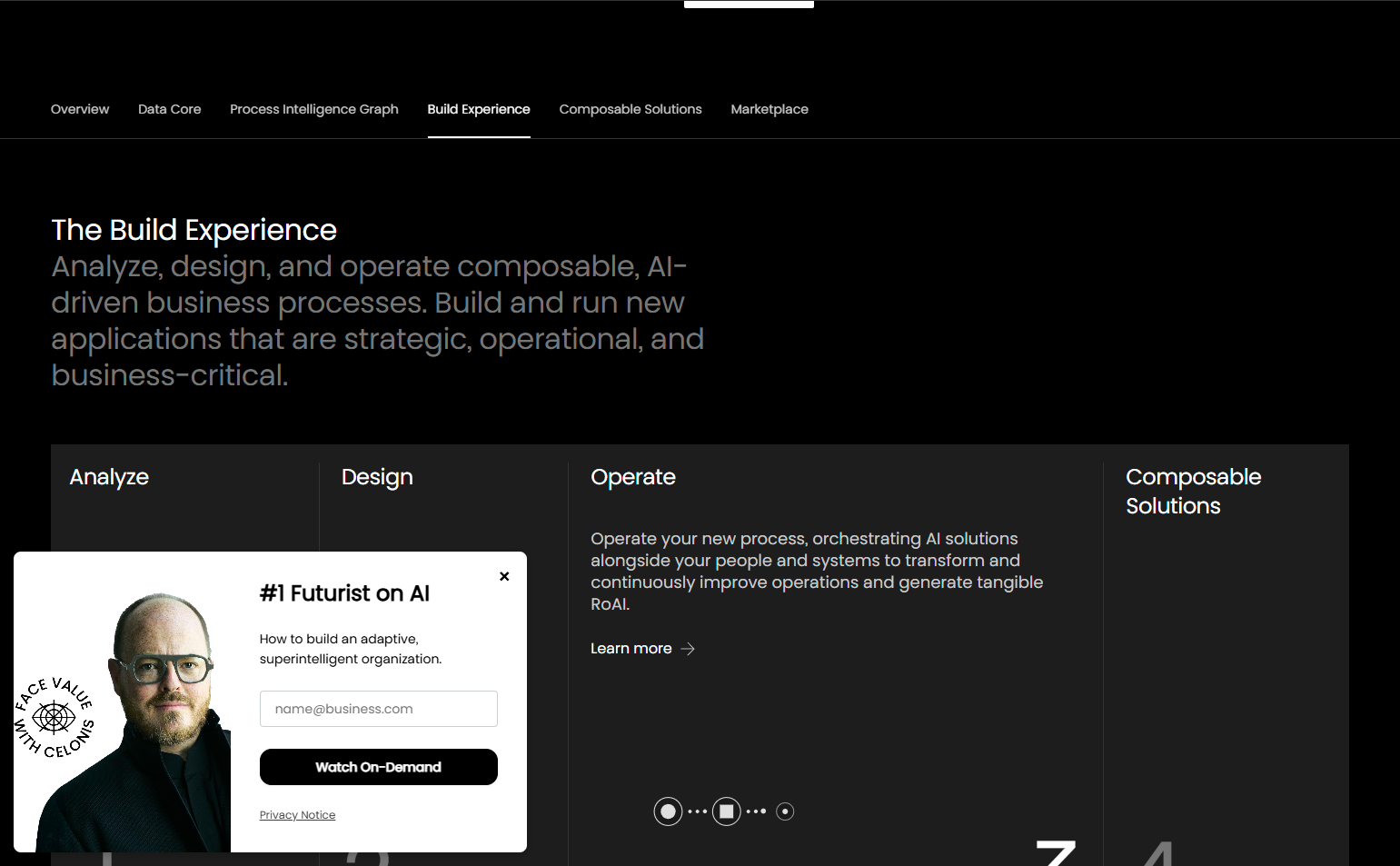Select the Overview tab
The width and height of the screenshot is (1400, 866).
pyautogui.click(x=80, y=109)
